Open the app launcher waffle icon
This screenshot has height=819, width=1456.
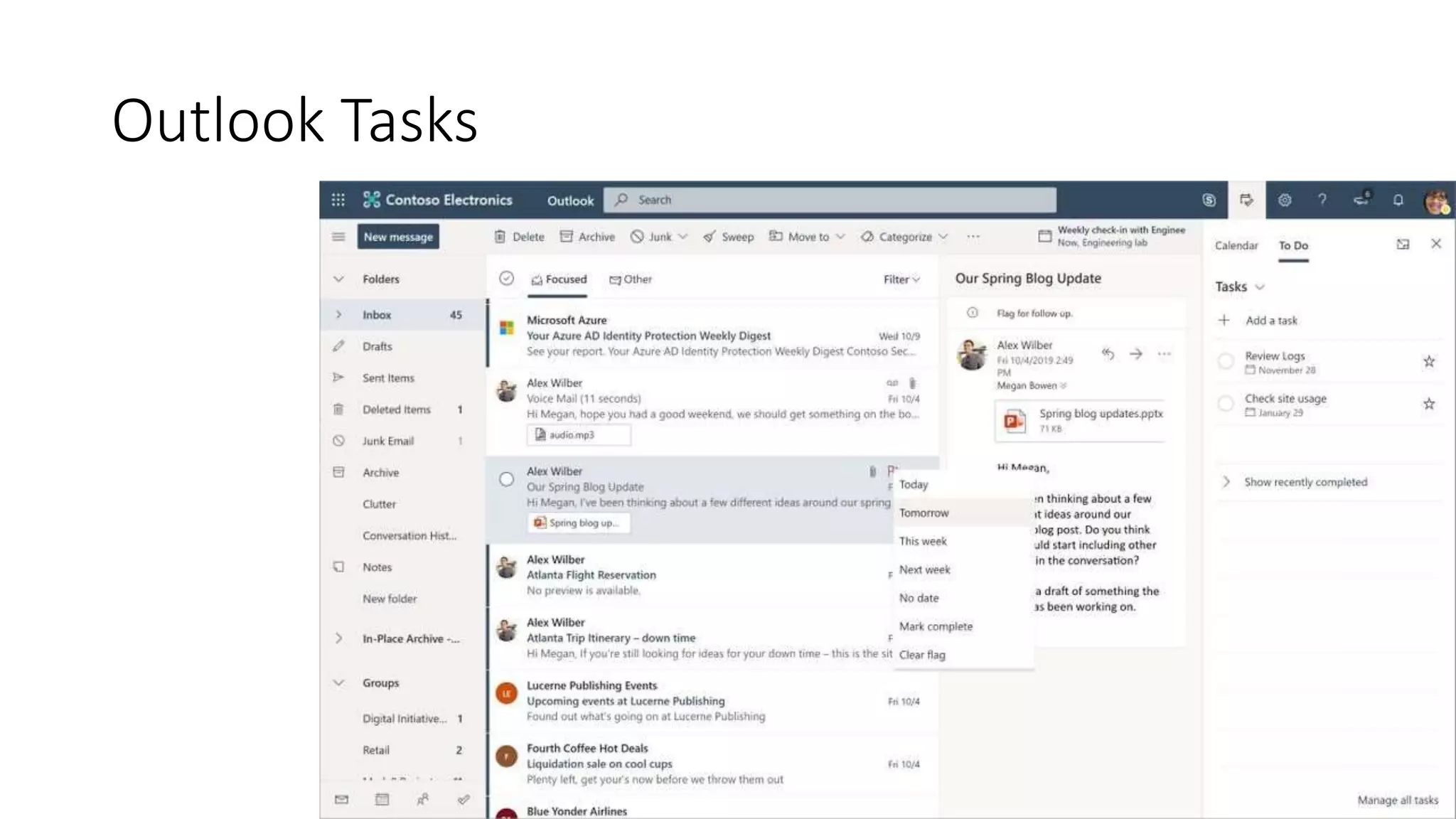click(338, 200)
